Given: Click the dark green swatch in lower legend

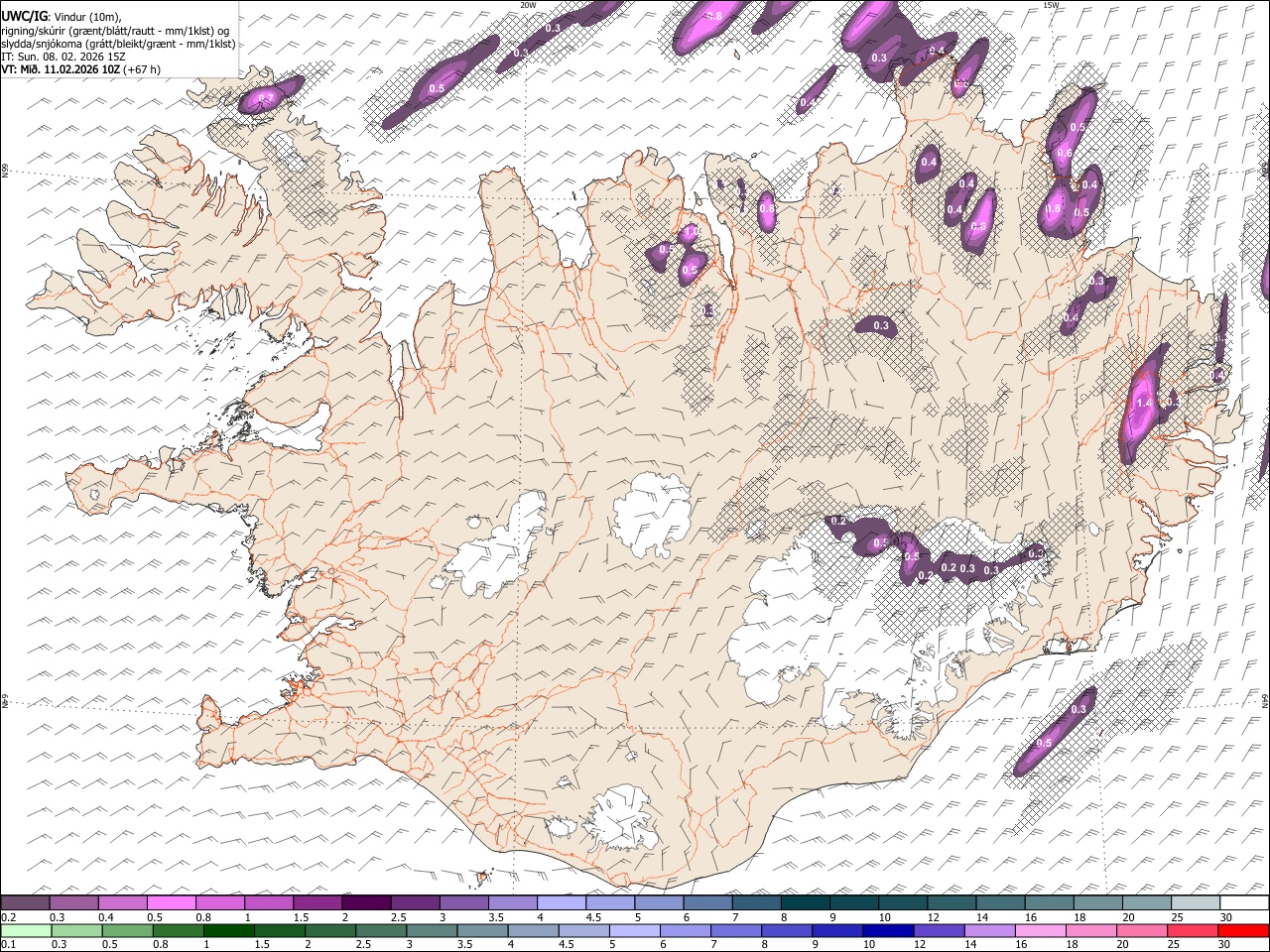Looking at the screenshot, I should 228,931.
